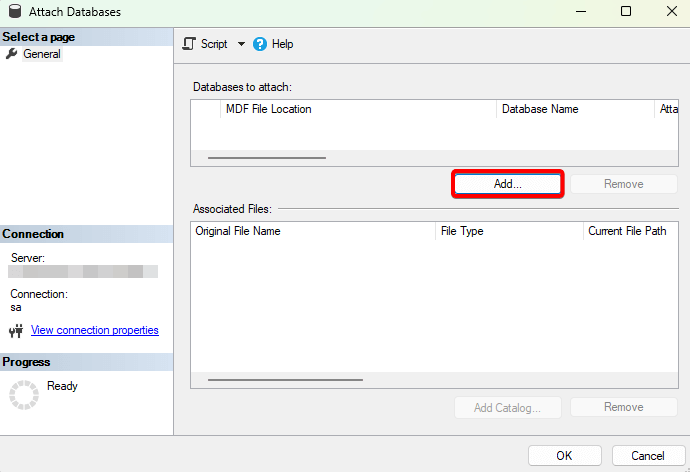Click the upper Remove button
Image resolution: width=690 pixels, height=472 pixels.
624,184
